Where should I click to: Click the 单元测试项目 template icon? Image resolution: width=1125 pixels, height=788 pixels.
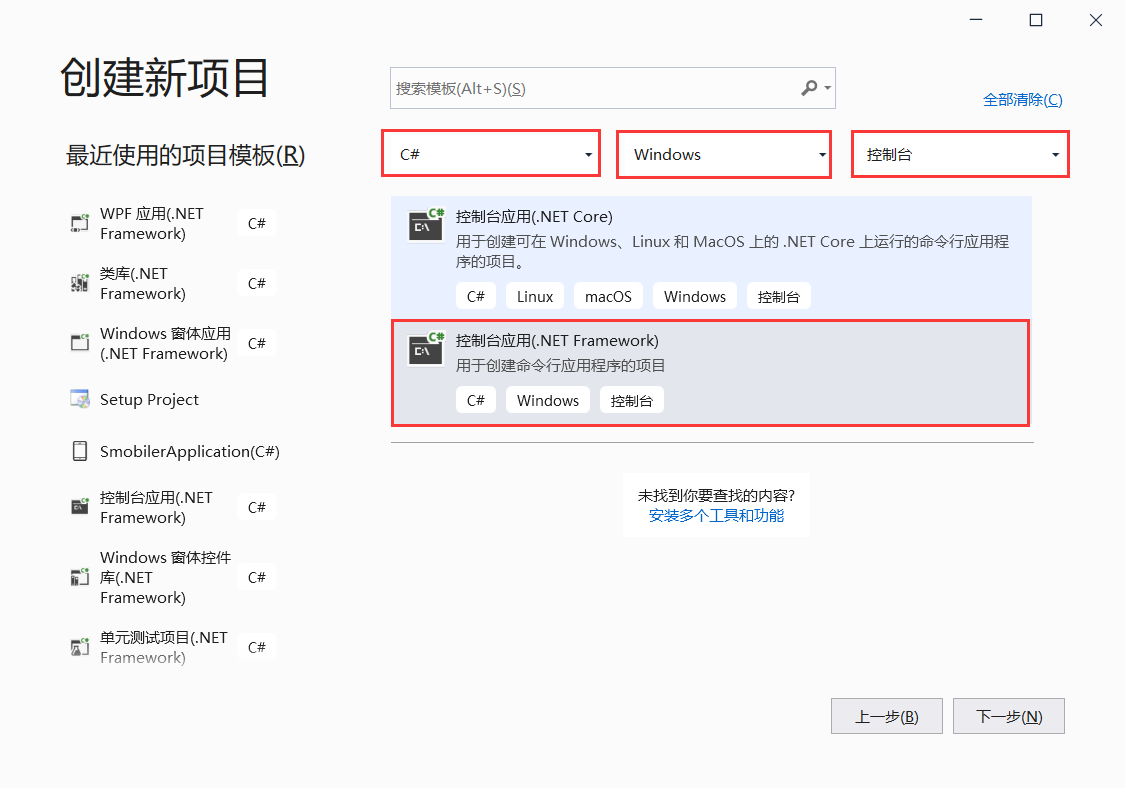(x=78, y=646)
